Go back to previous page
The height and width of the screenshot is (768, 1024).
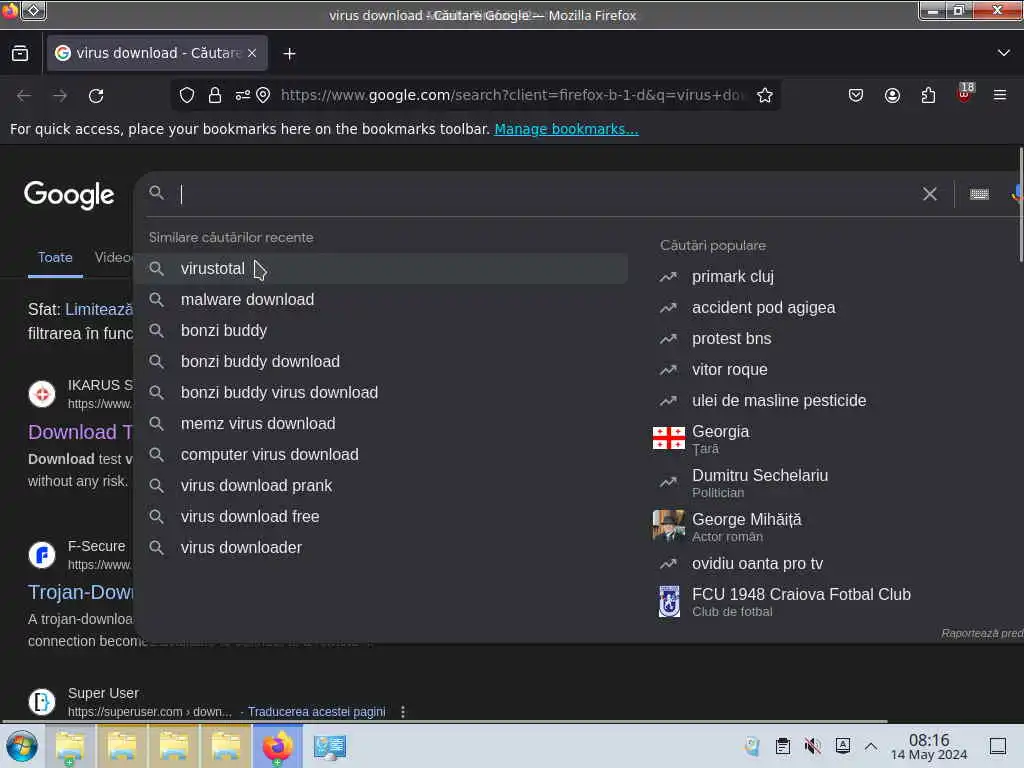(x=24, y=96)
